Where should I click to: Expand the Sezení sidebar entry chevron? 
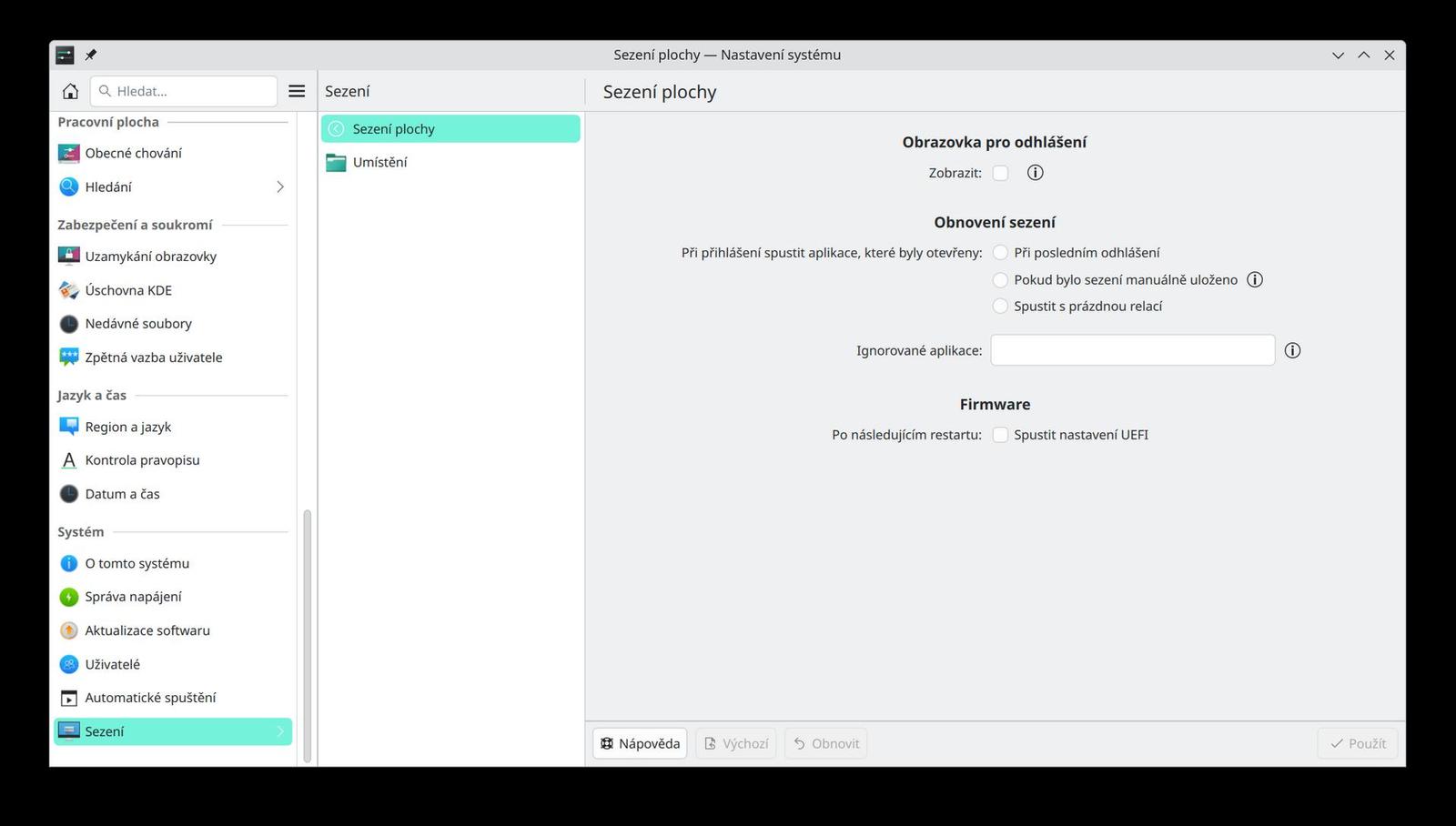[x=280, y=730]
